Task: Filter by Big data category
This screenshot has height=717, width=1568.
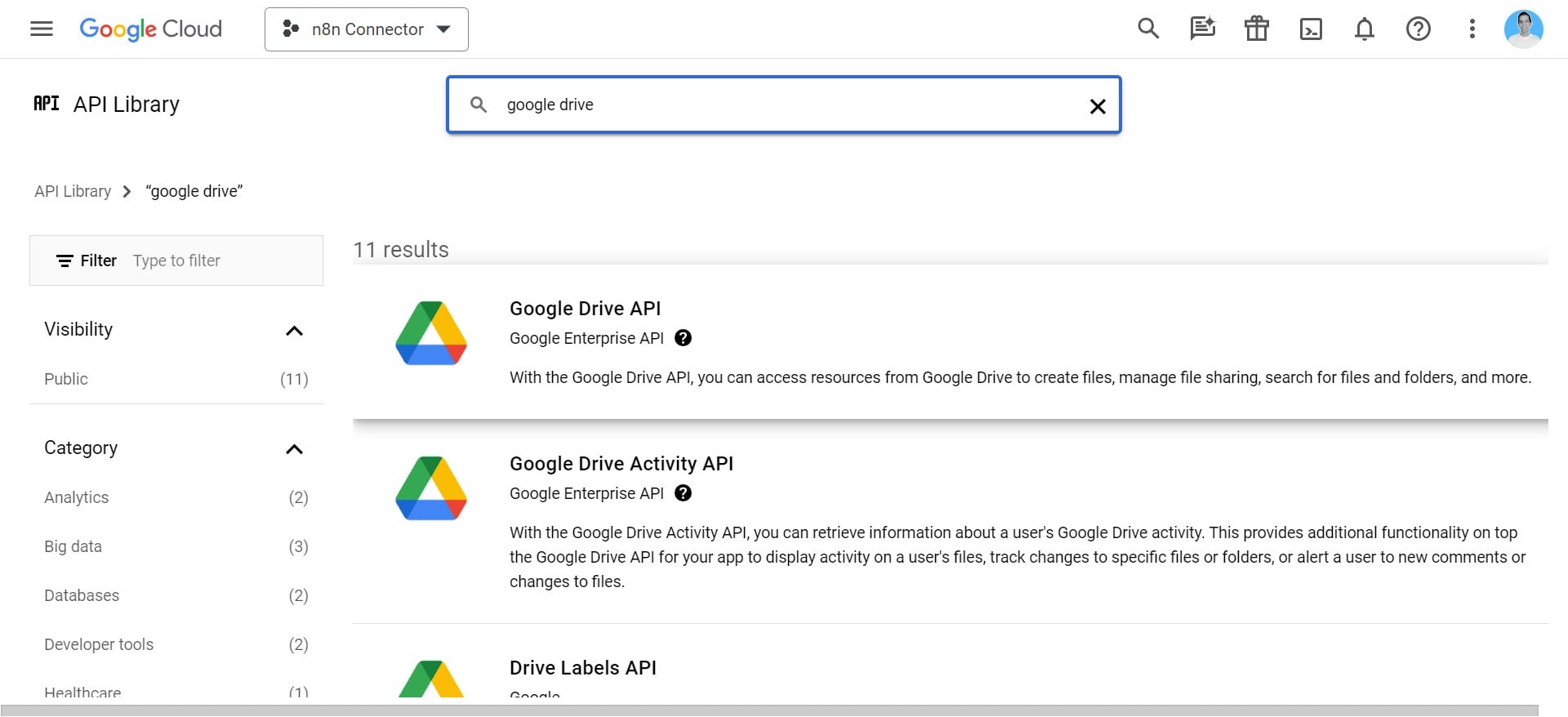Action: click(x=176, y=546)
